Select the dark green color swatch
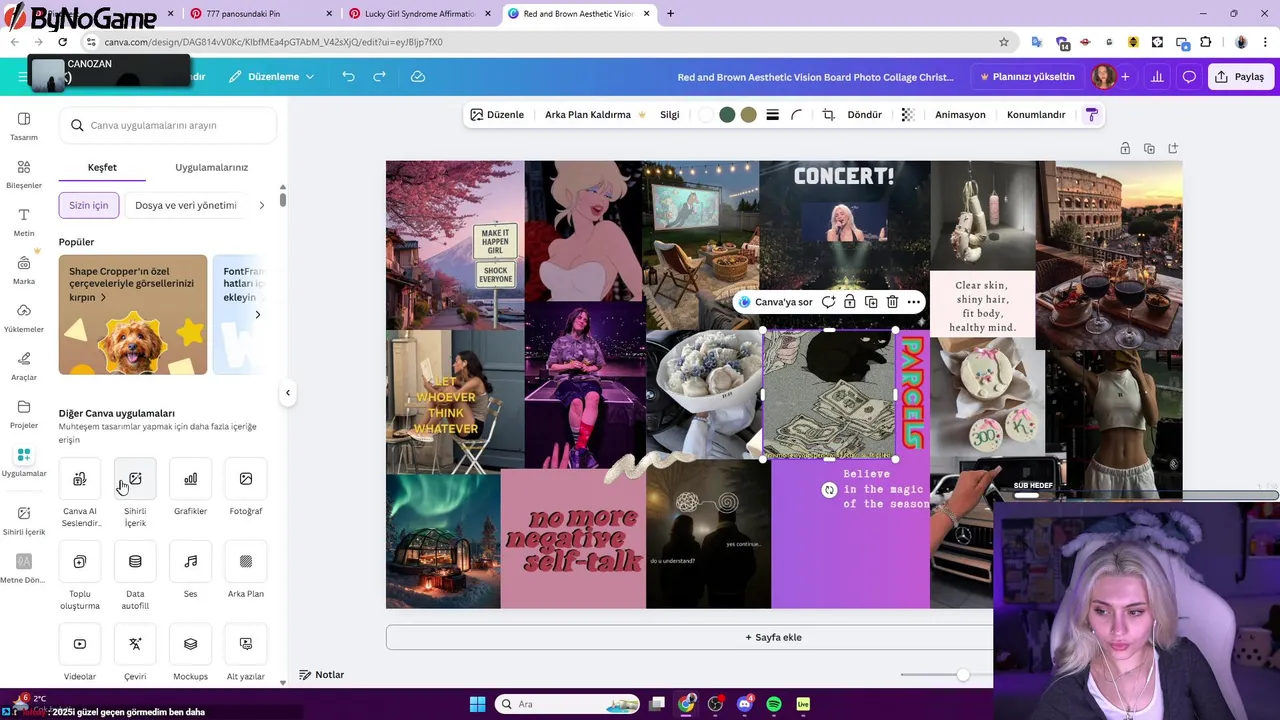 click(x=727, y=115)
